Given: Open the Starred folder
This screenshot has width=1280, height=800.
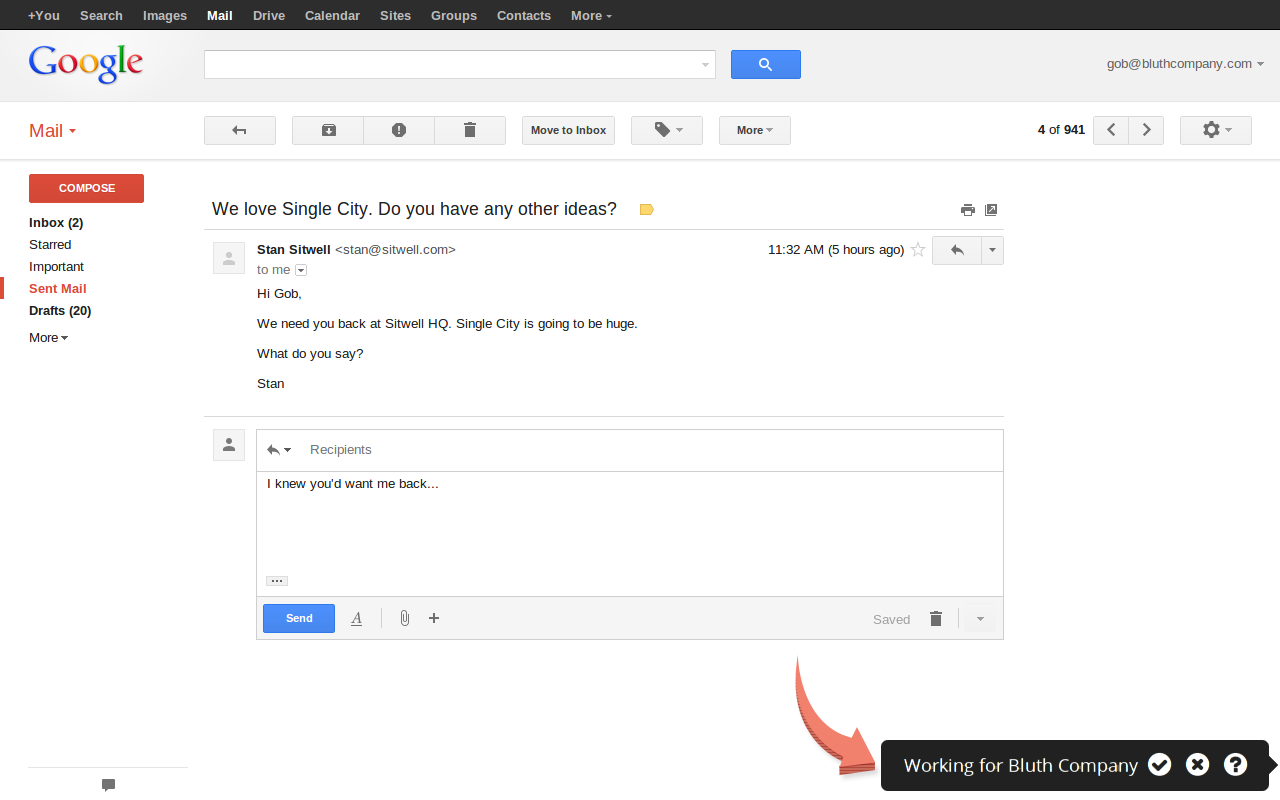Looking at the screenshot, I should click(50, 245).
